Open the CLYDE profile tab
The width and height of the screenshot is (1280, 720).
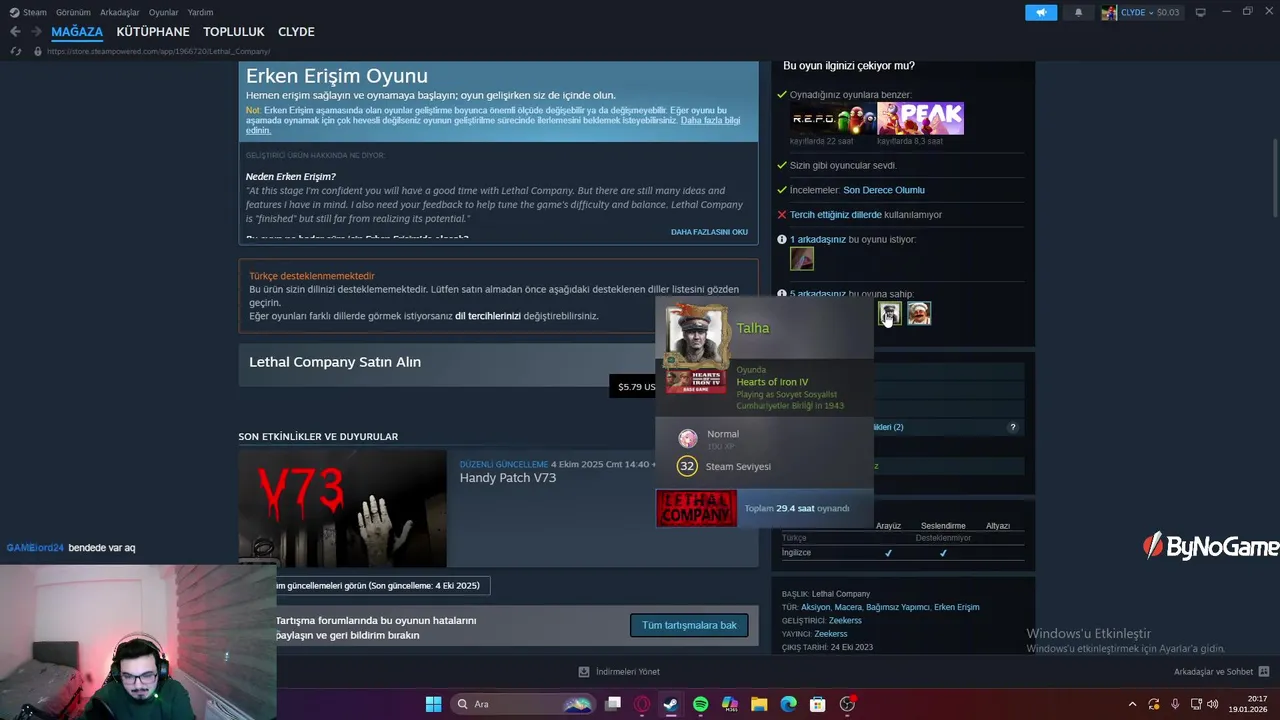point(296,32)
